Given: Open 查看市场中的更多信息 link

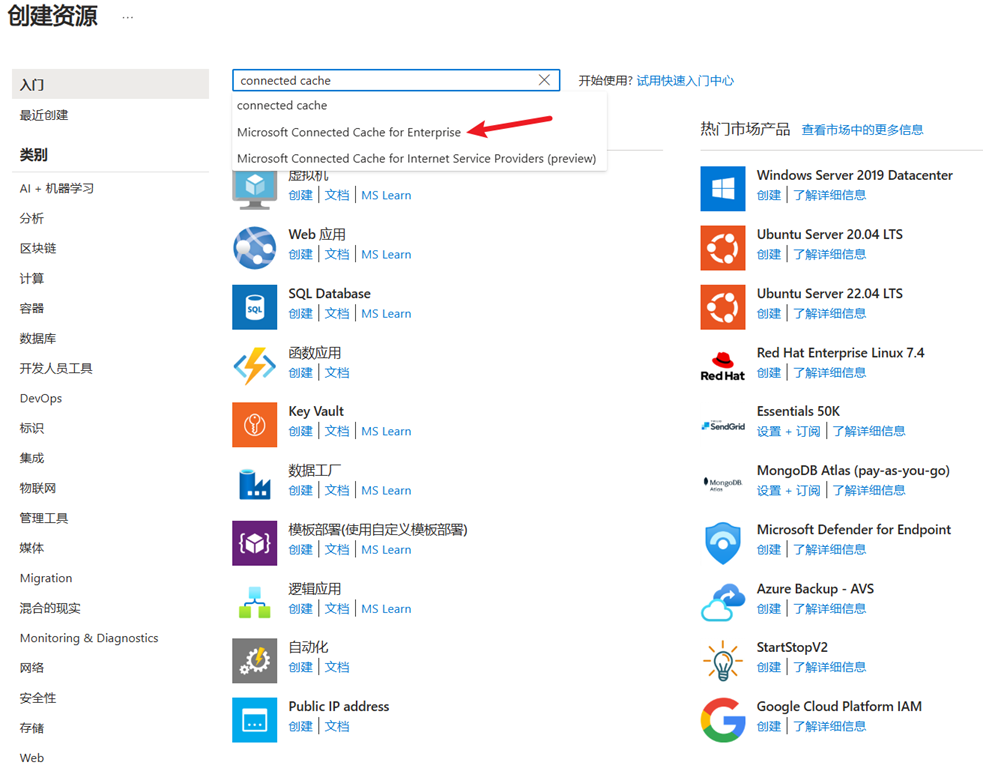Looking at the screenshot, I should tap(862, 130).
